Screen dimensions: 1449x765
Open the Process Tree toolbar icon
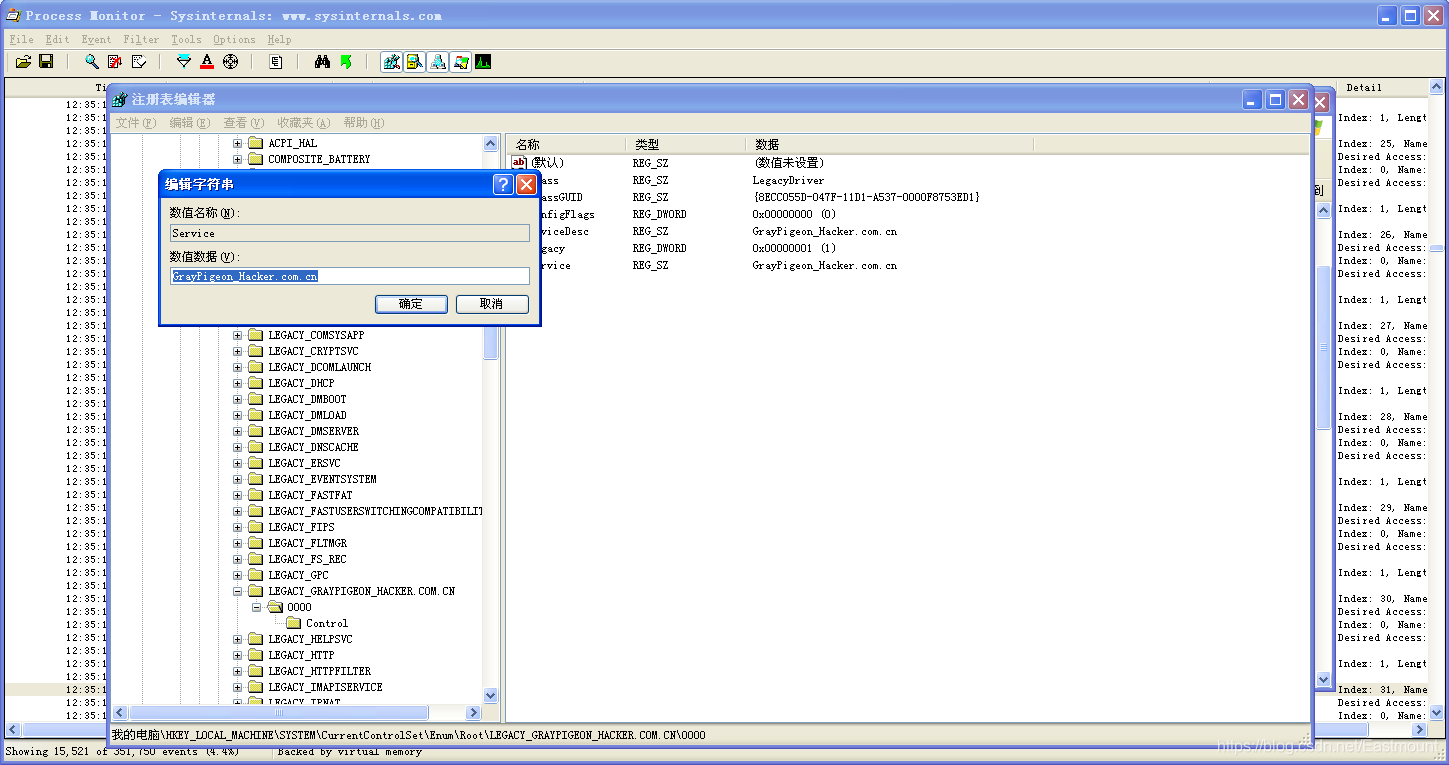(276, 62)
